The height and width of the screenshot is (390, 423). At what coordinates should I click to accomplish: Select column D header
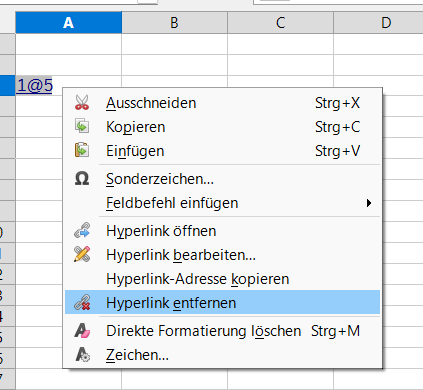378,23
